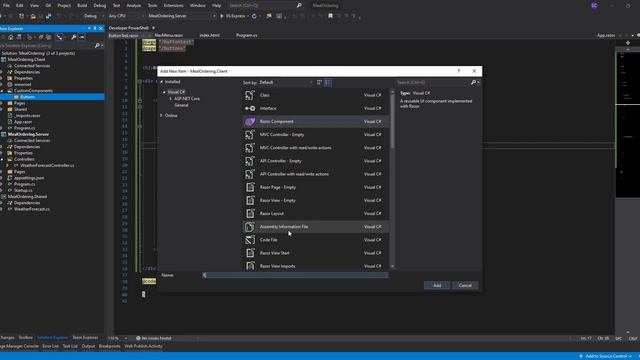Click the quick launch search magnifier icon

coord(299,6)
